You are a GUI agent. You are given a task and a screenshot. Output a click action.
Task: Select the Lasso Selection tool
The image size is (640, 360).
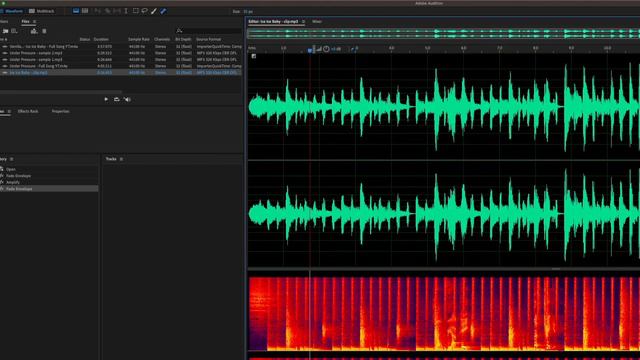(144, 11)
